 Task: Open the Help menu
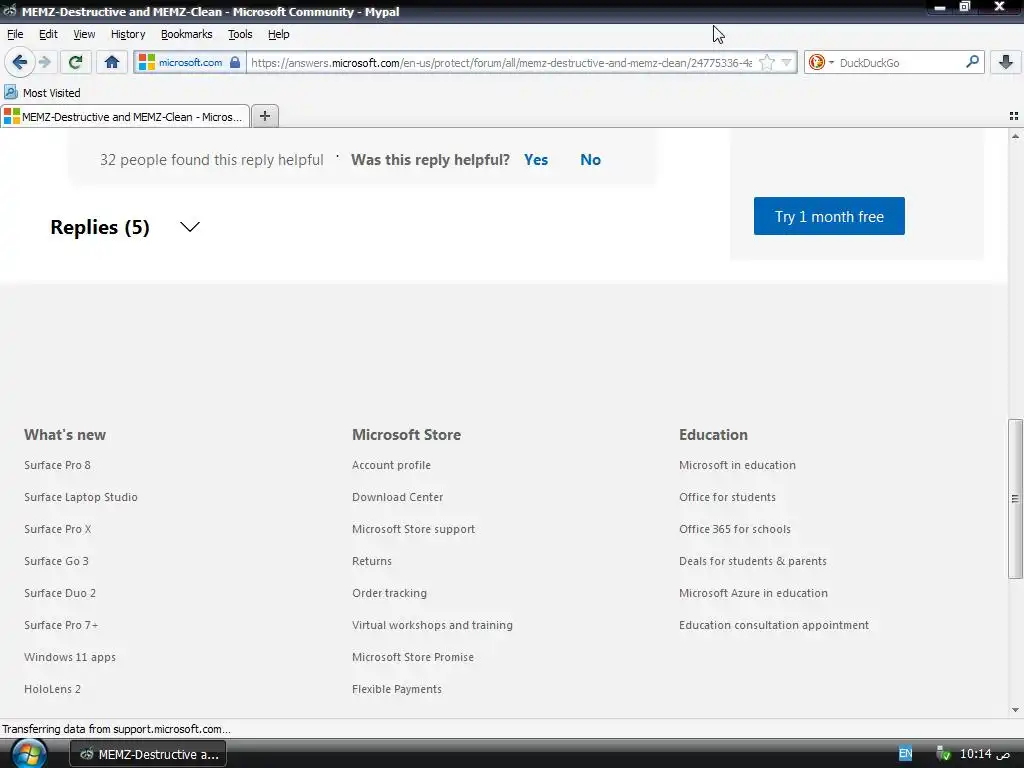[x=278, y=34]
